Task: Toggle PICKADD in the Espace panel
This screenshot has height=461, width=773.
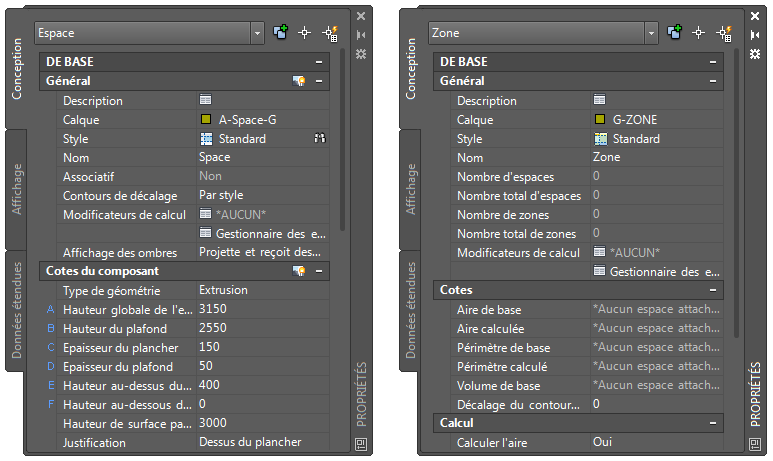Action: tap(281, 33)
